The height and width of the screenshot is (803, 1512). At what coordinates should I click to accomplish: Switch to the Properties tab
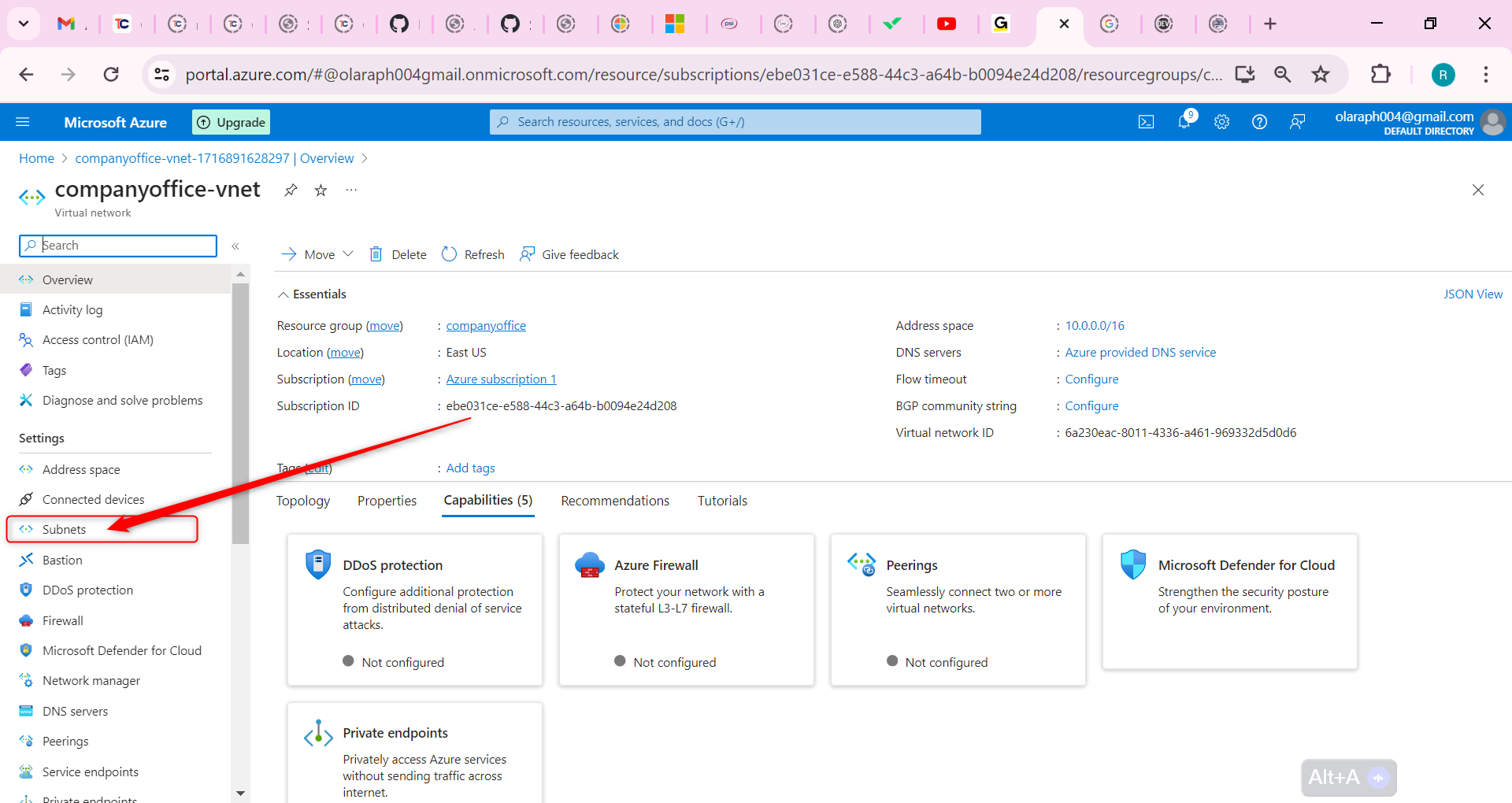(387, 501)
